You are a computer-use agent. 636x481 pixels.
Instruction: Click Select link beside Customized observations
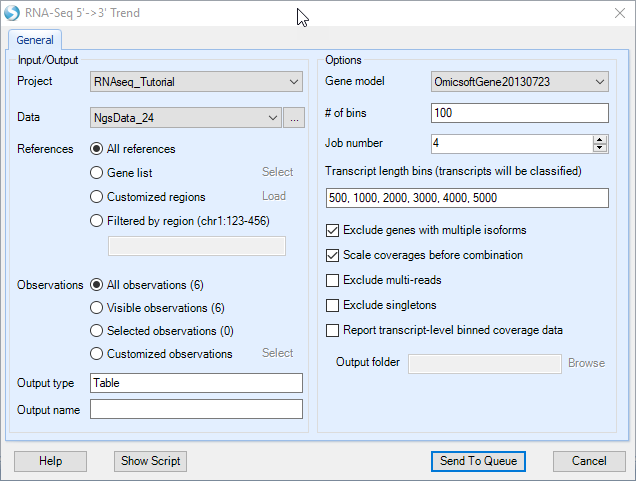tap(277, 353)
